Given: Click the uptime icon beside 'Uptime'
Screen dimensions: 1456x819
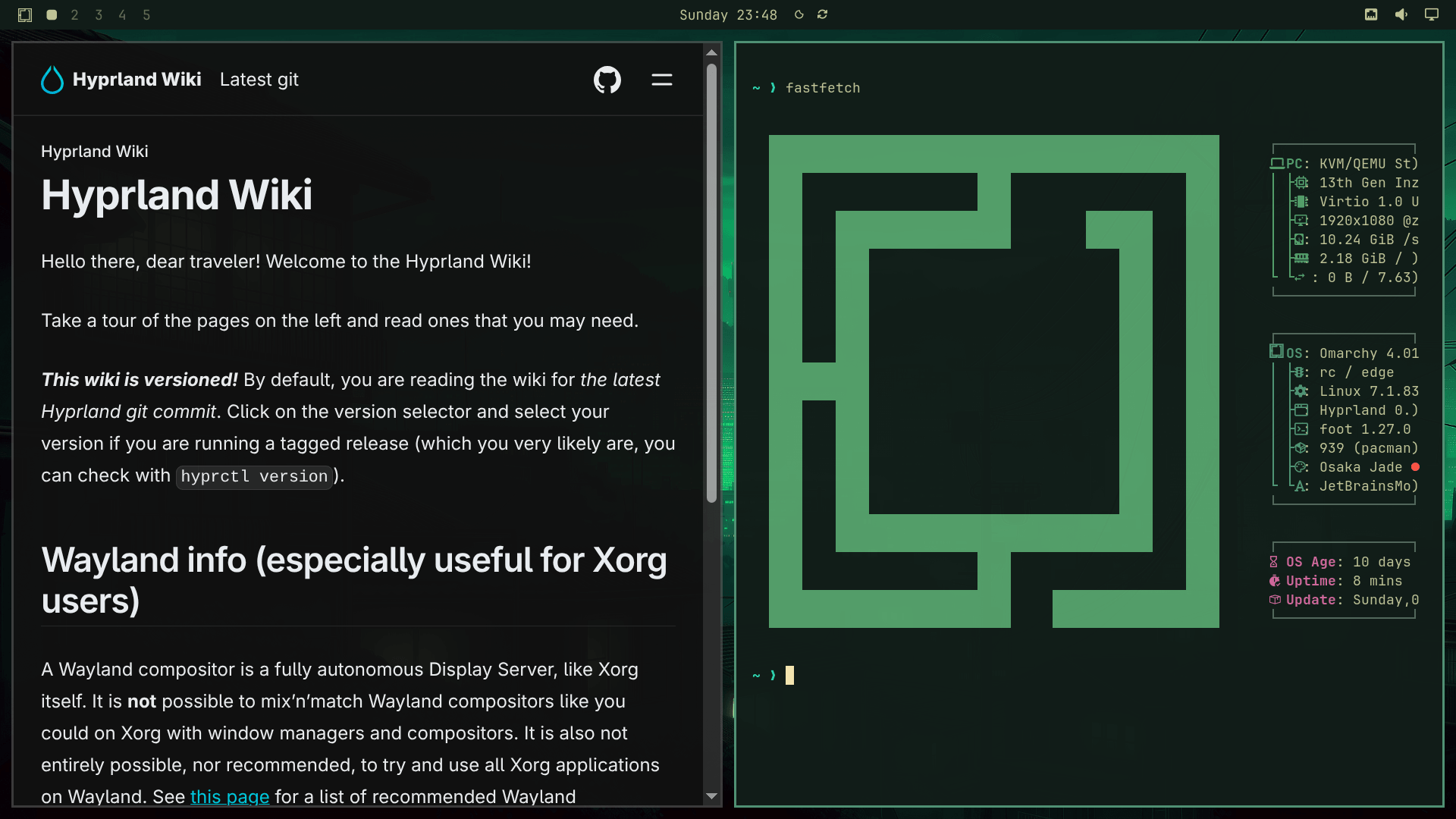Looking at the screenshot, I should (1275, 581).
